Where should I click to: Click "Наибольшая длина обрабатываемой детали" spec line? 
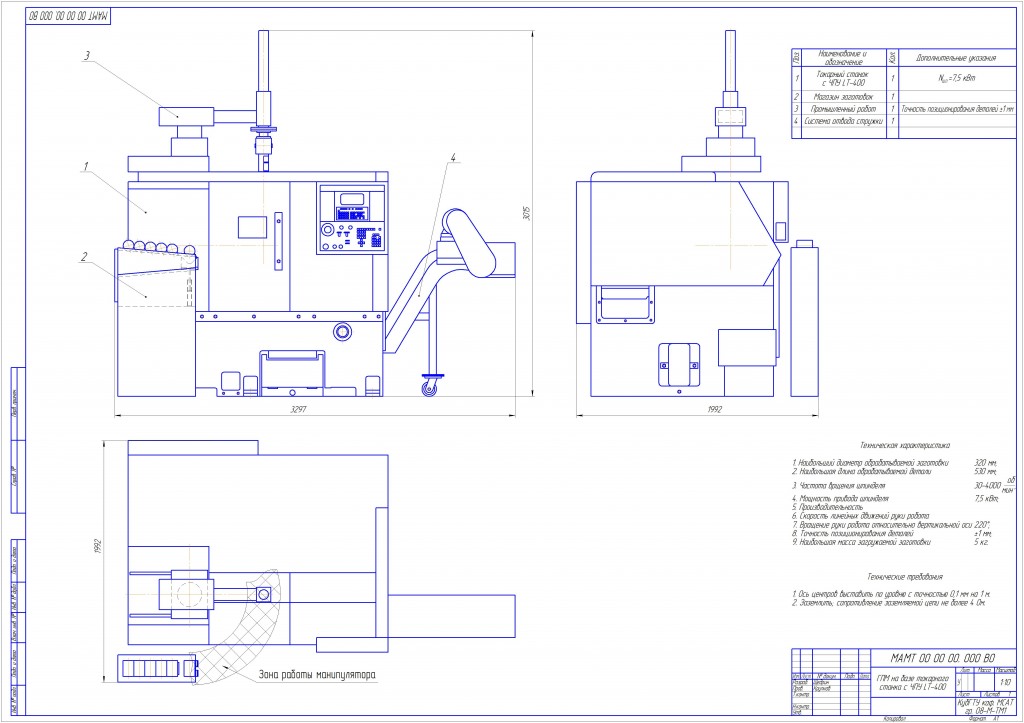pyautogui.click(x=862, y=472)
